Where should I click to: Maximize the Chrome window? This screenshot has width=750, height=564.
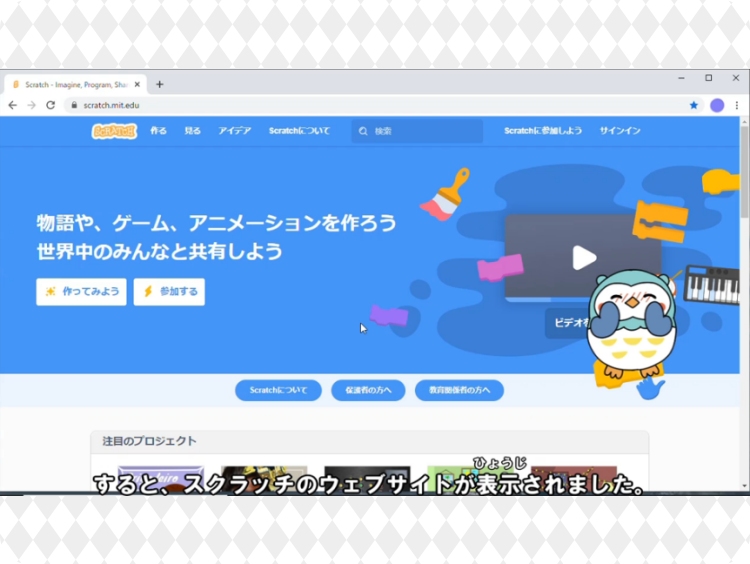pyautogui.click(x=708, y=78)
